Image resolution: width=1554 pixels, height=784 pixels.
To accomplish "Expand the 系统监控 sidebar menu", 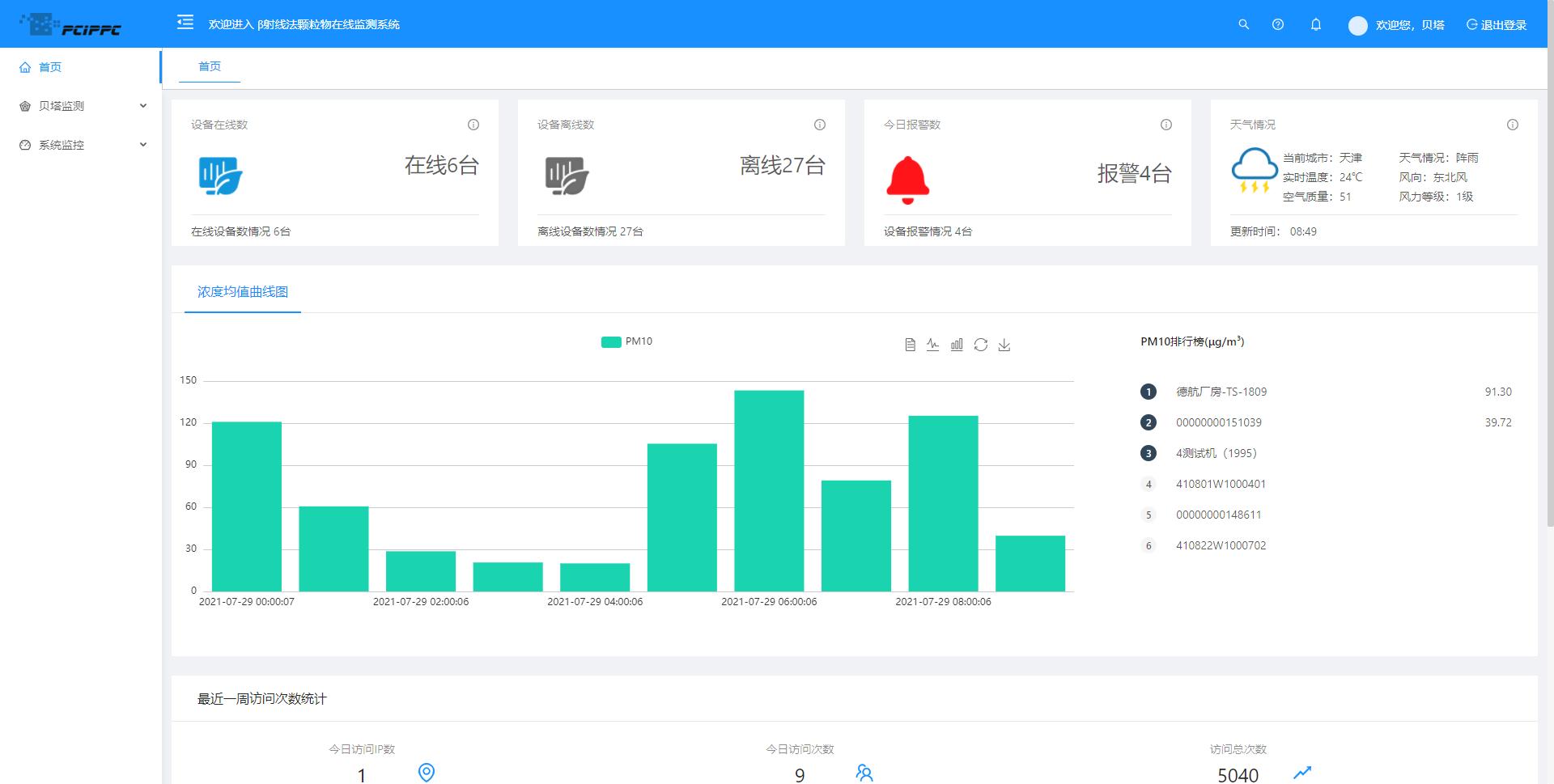I will [x=81, y=145].
